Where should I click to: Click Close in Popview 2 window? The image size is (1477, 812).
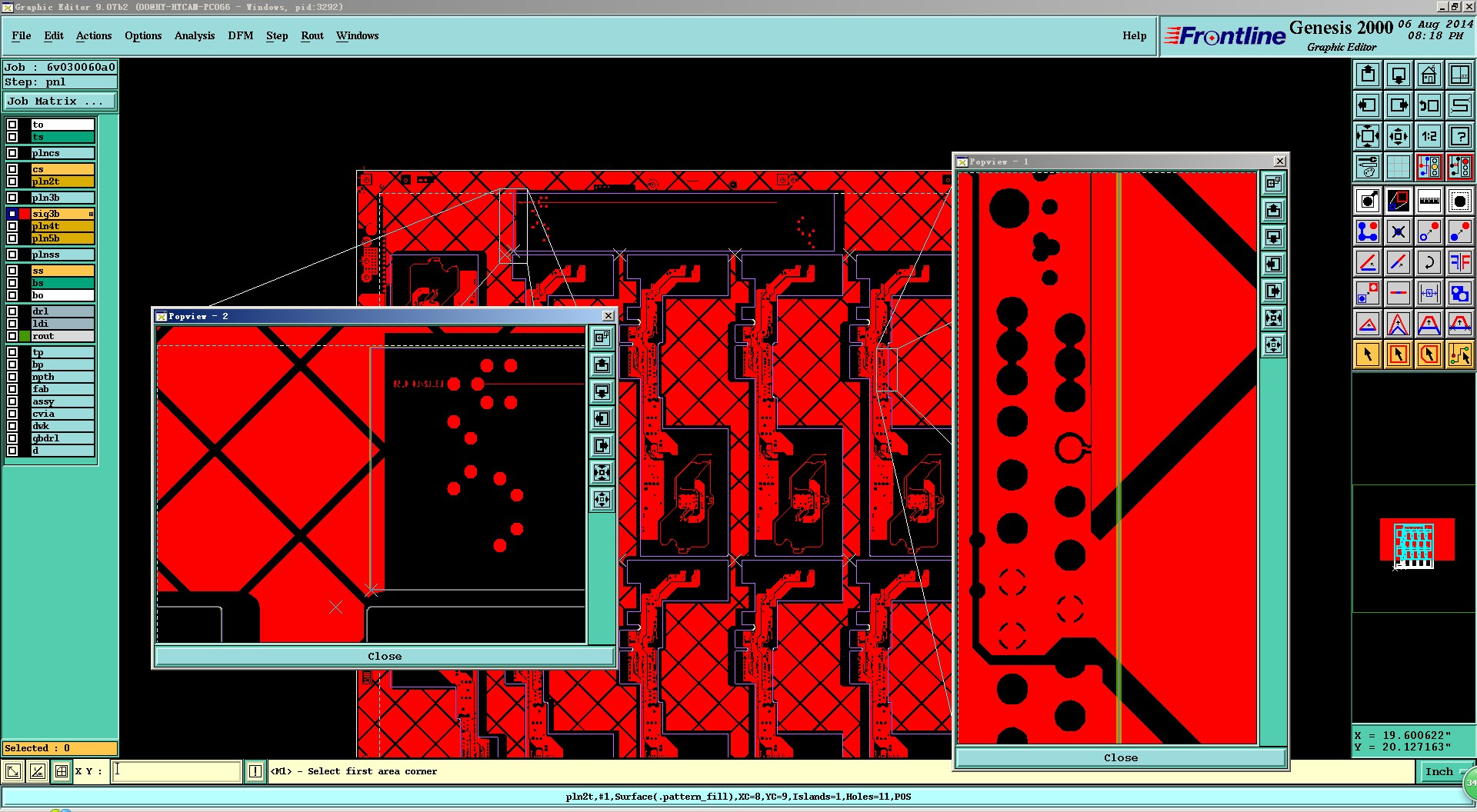385,656
